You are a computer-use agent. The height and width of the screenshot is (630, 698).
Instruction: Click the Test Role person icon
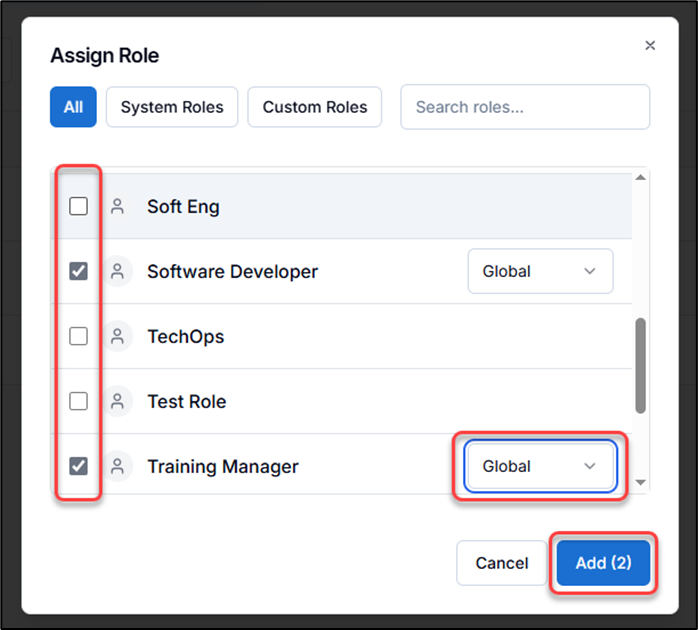pos(118,401)
